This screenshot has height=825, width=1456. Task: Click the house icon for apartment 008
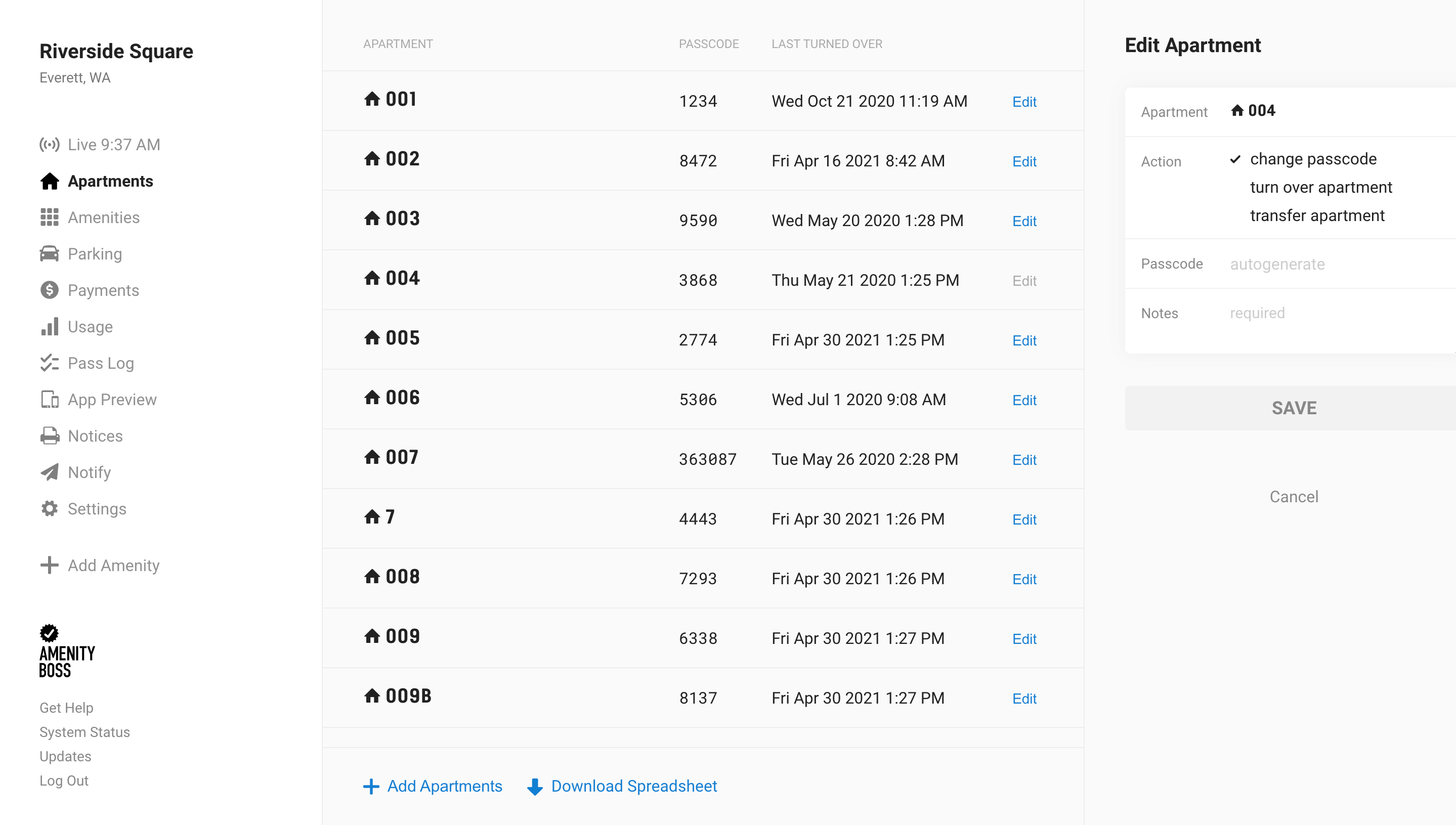click(x=372, y=576)
